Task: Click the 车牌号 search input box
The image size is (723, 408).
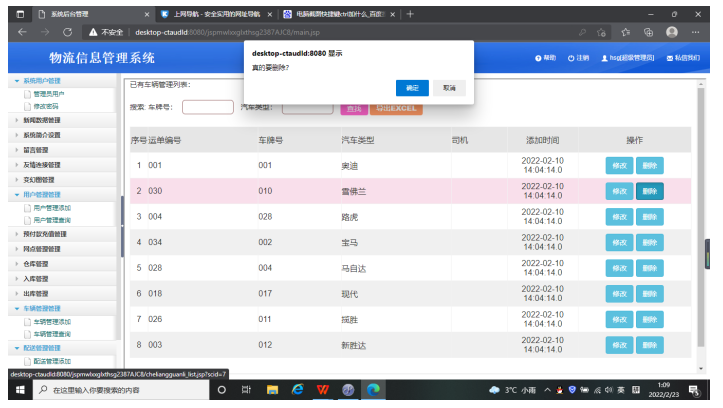Action: (x=208, y=107)
